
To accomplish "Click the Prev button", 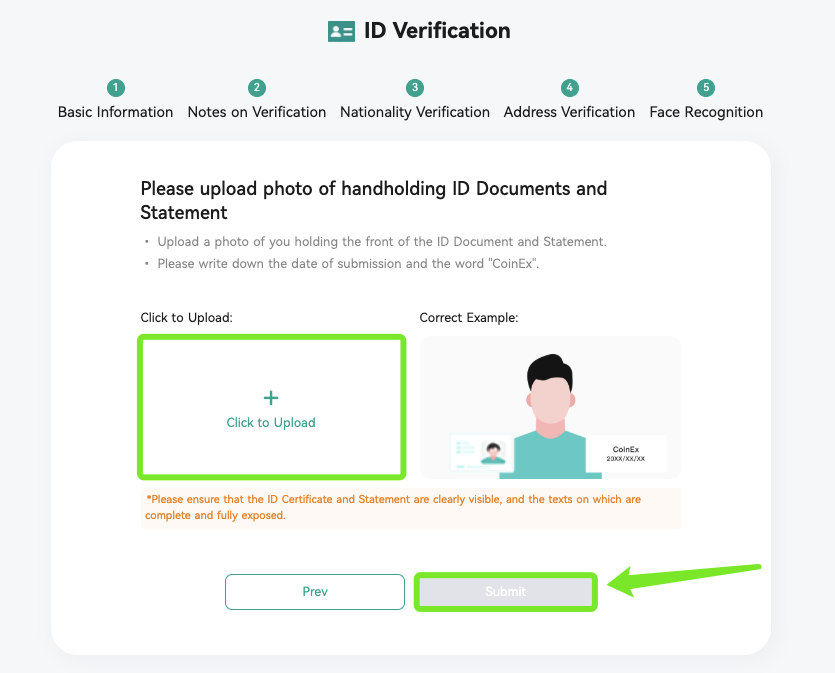I will click(315, 592).
